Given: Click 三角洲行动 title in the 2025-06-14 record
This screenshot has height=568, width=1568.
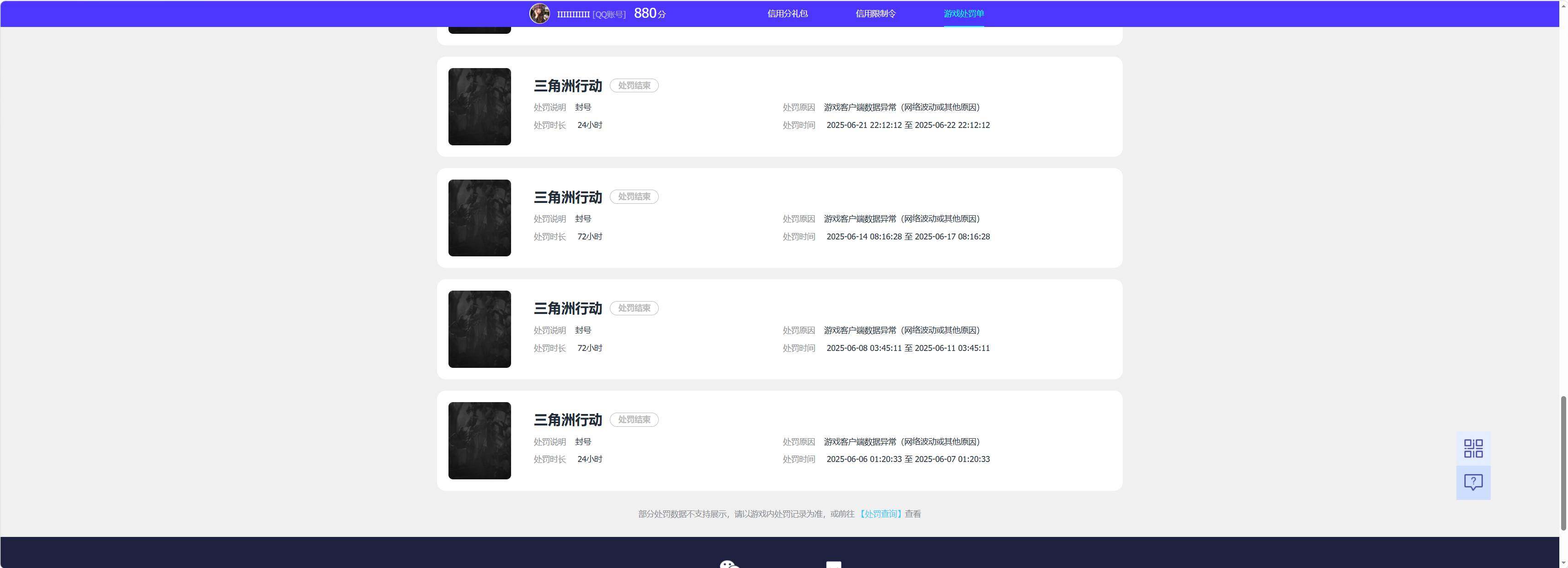Looking at the screenshot, I should tap(568, 197).
